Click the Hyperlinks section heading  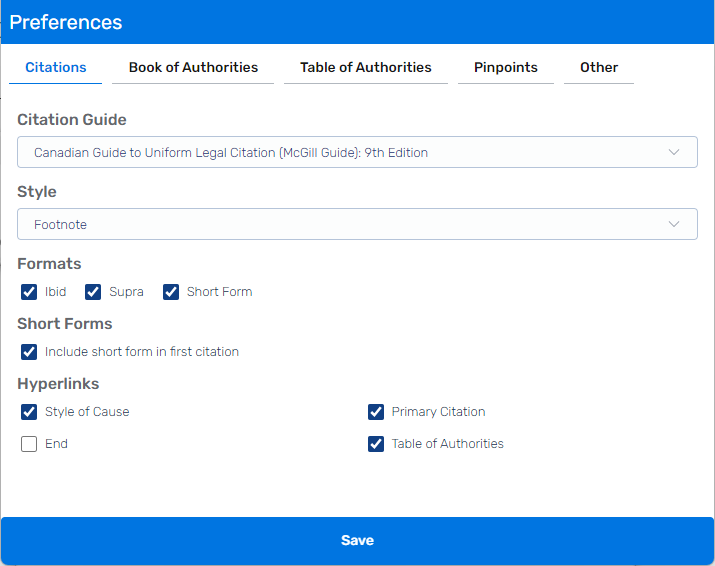point(58,384)
